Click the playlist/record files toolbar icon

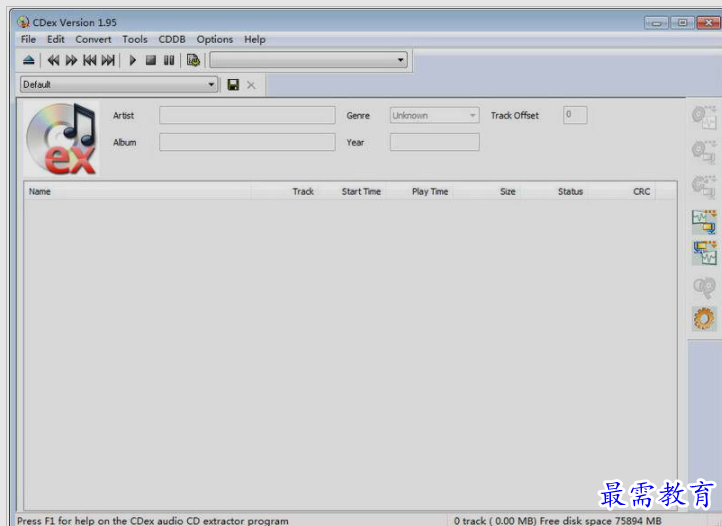point(193,60)
